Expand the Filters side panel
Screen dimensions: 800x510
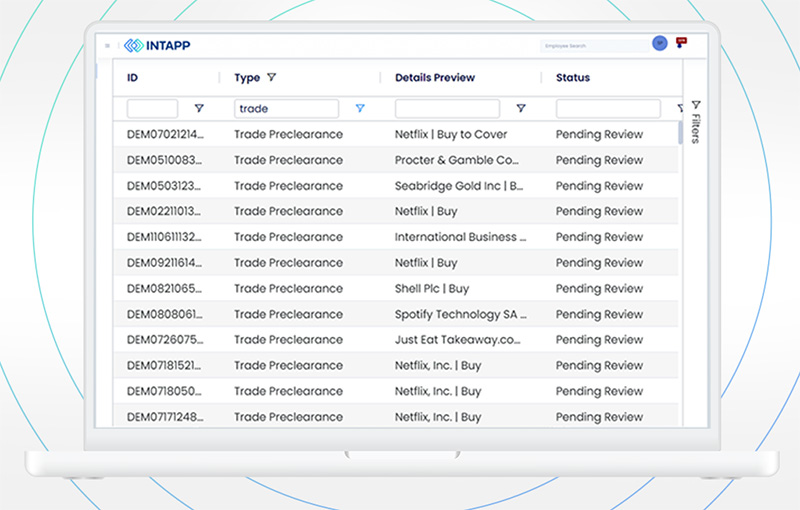tap(695, 121)
